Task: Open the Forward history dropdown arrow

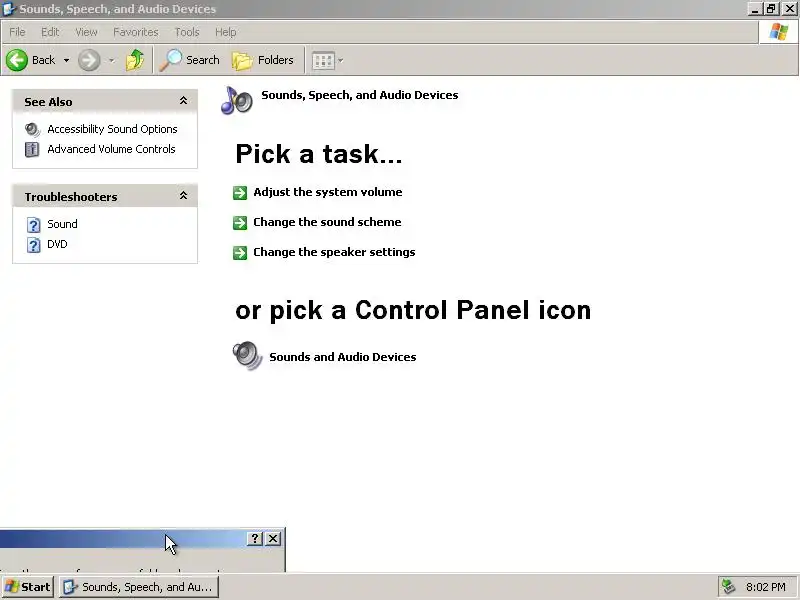Action: tap(111, 60)
